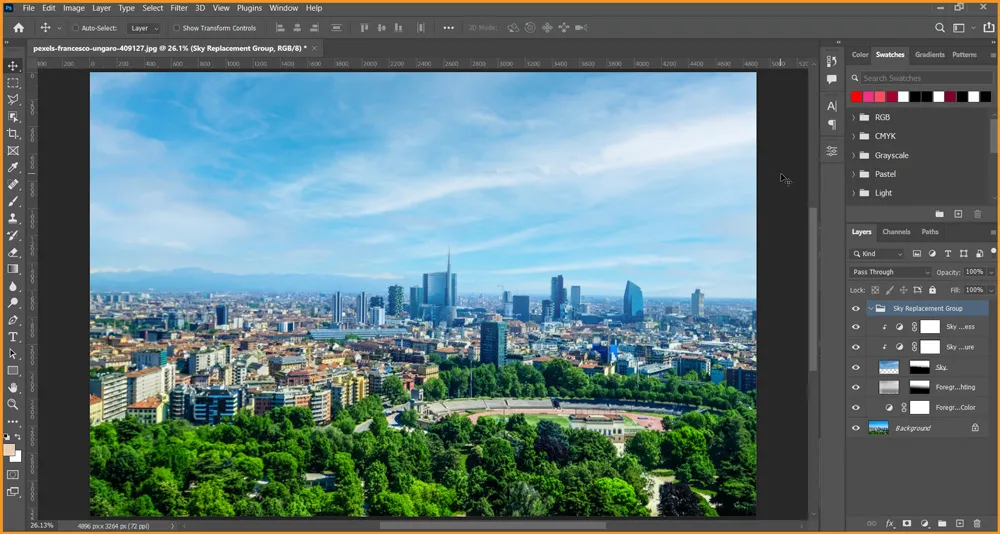Select the Polygonal Lasso tool
This screenshot has width=1000, height=534.
(13, 100)
